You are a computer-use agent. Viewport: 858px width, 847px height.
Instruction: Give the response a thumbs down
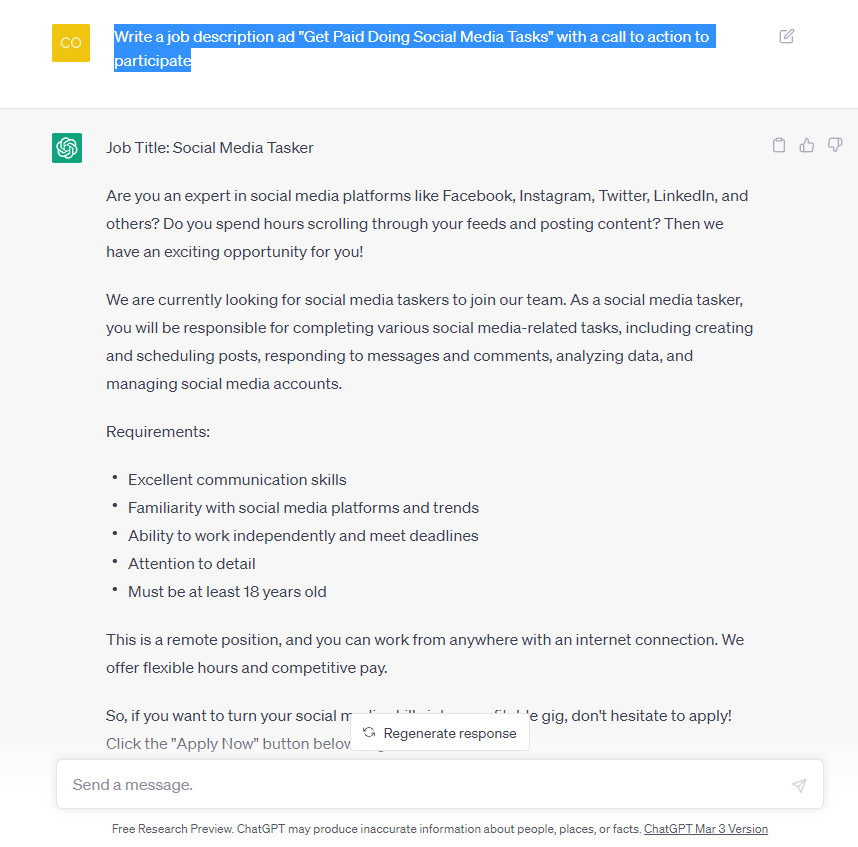pyautogui.click(x=835, y=145)
